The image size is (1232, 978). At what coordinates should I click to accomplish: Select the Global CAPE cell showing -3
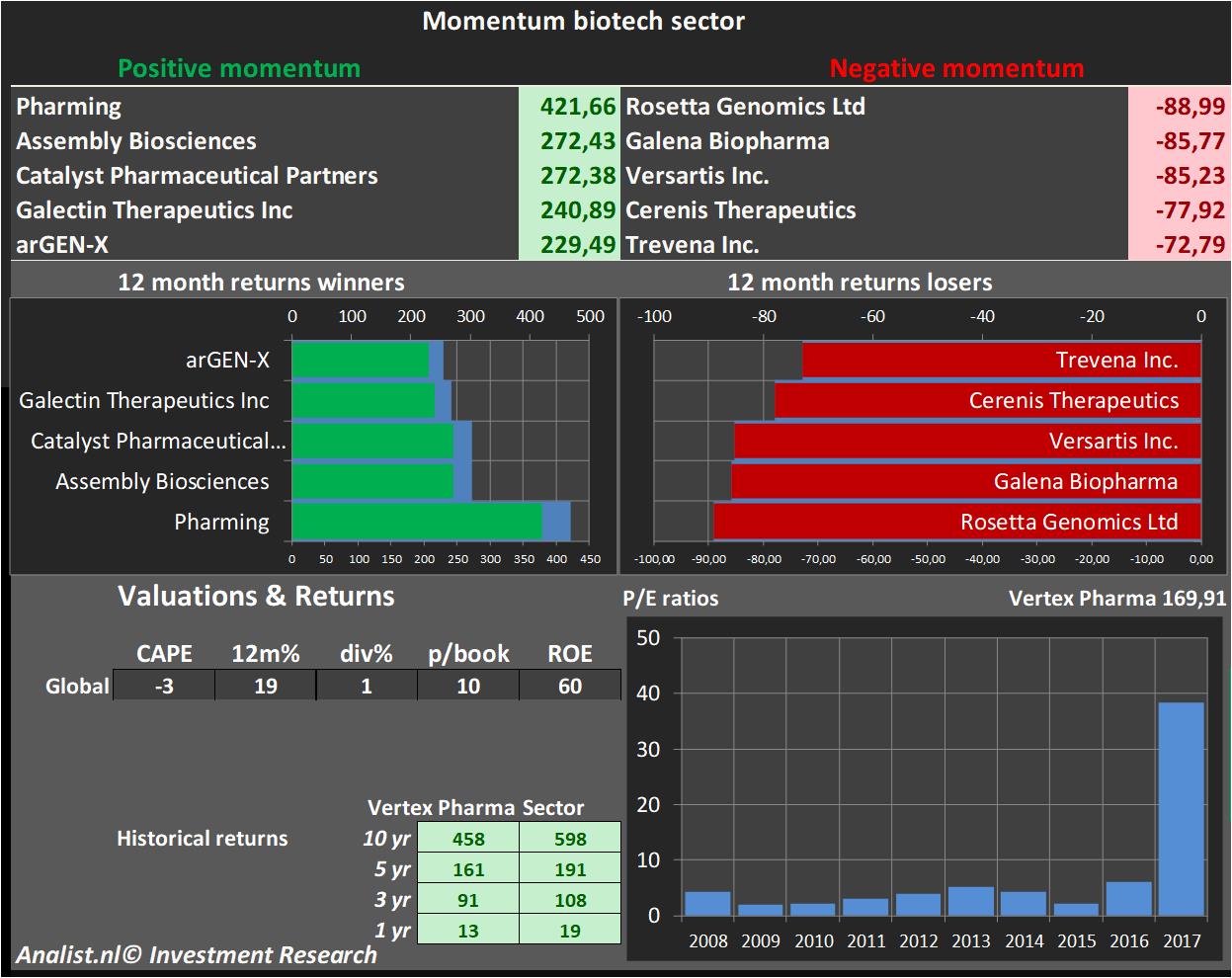[x=164, y=686]
